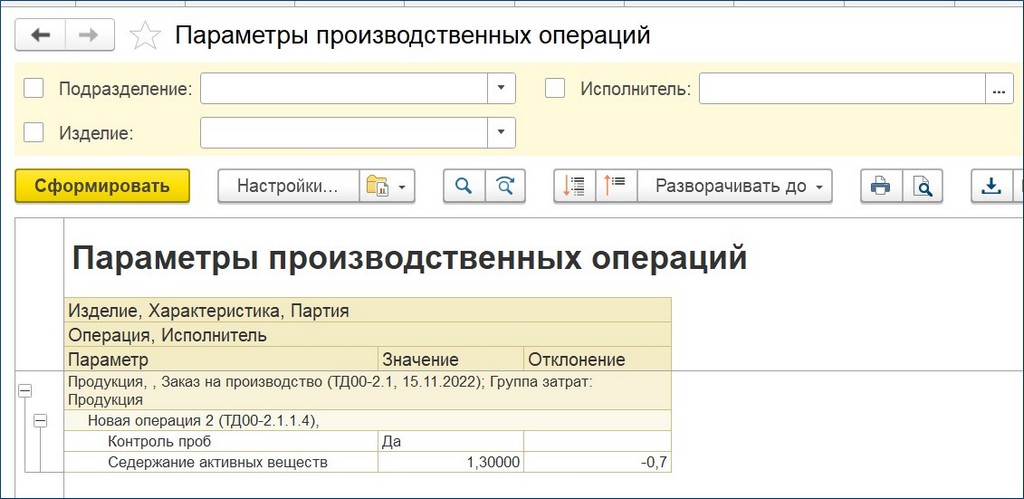Open Исполнитель selection ellipsis button
Screen dimensions: 1024x499
click(998, 88)
